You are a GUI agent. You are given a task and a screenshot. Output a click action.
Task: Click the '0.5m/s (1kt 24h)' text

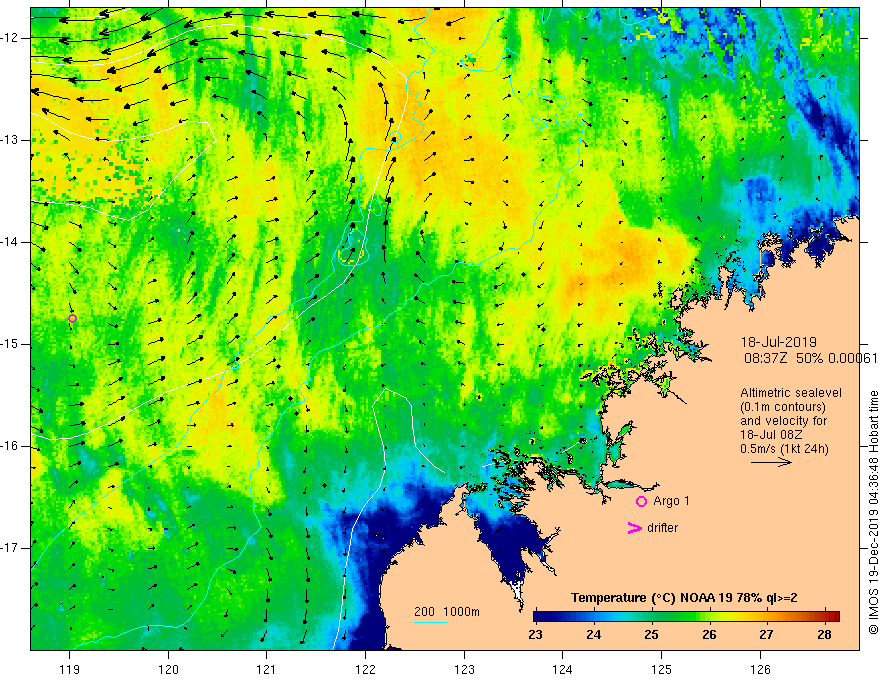784,449
